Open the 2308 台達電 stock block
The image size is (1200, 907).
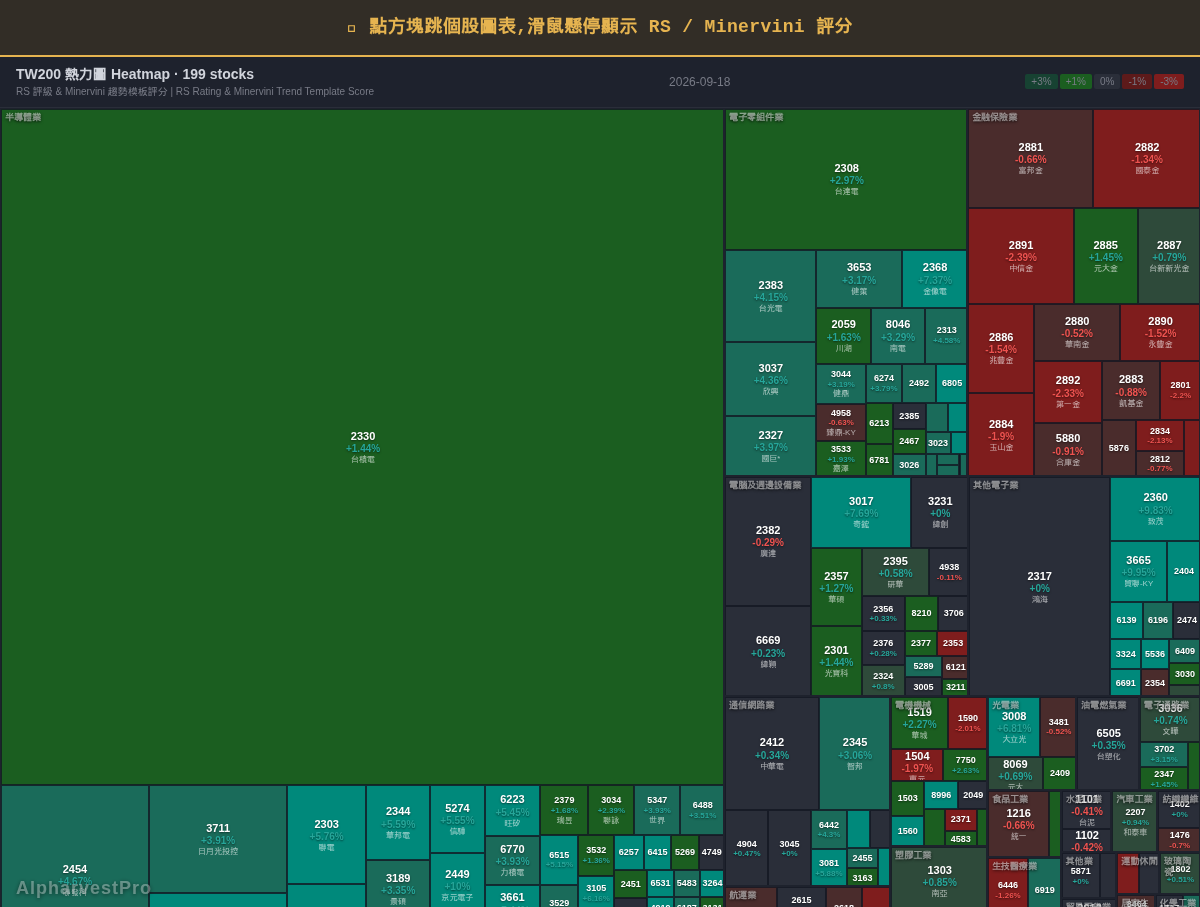click(x=846, y=179)
